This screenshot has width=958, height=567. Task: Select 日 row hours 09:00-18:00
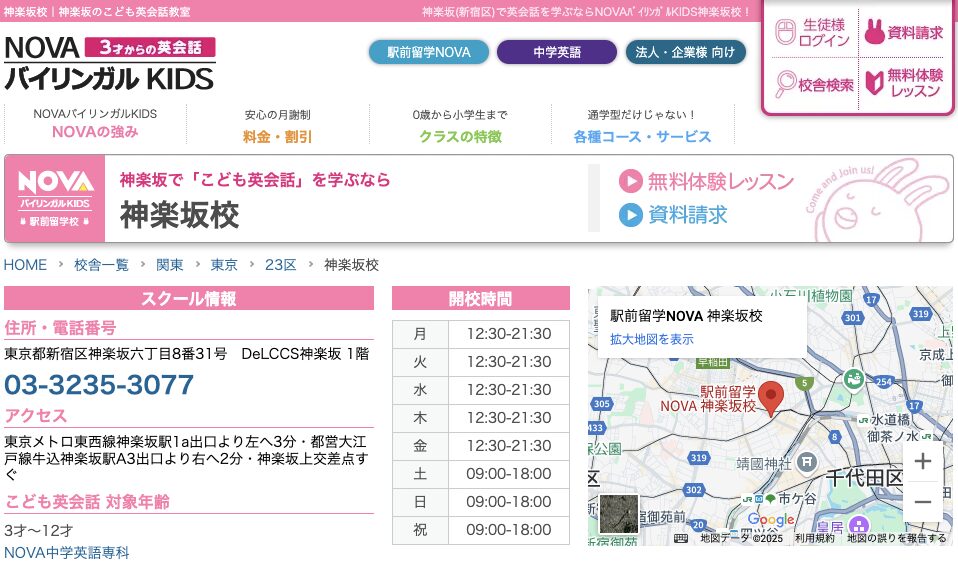(509, 502)
